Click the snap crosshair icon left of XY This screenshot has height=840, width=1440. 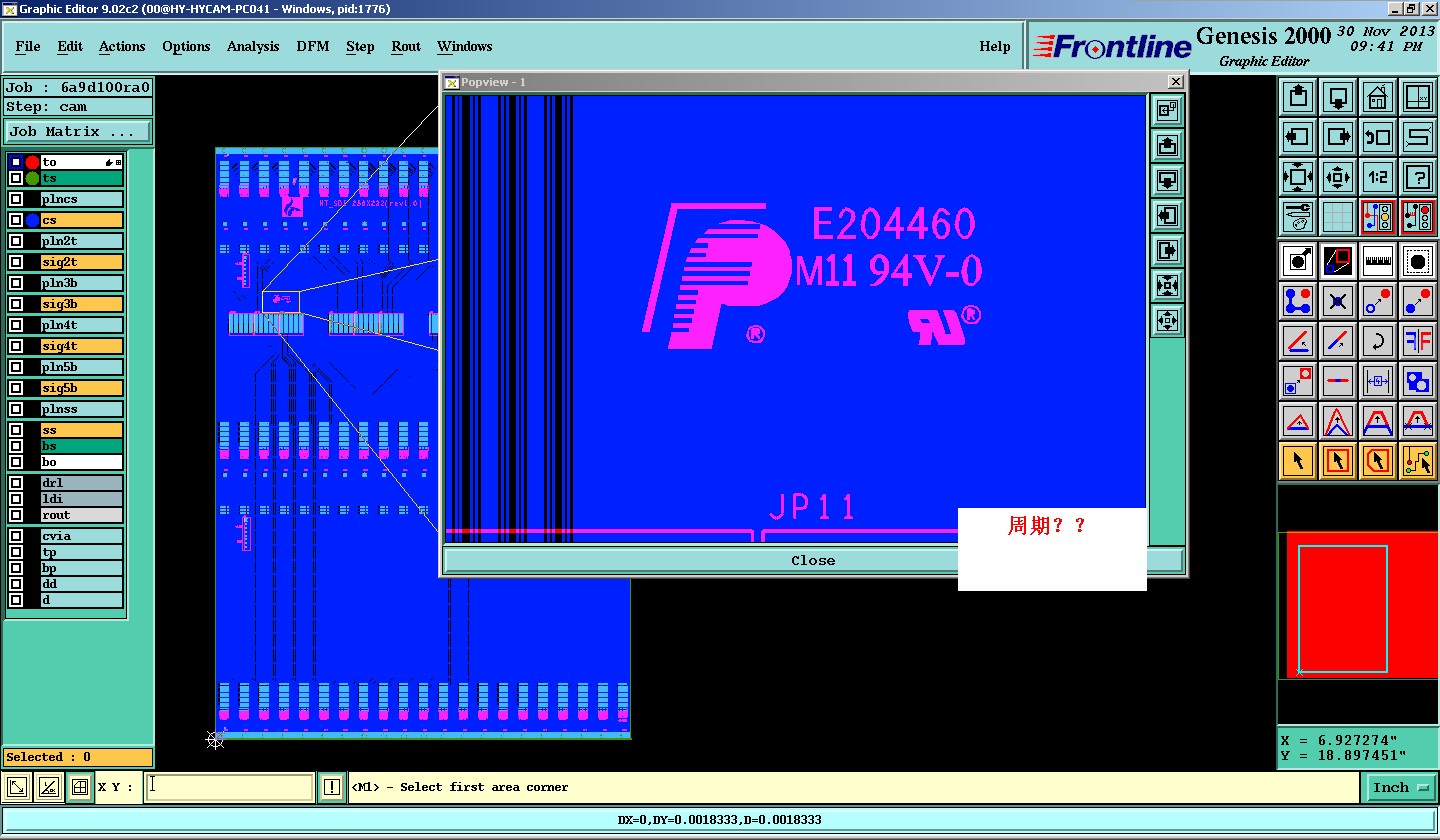point(81,788)
